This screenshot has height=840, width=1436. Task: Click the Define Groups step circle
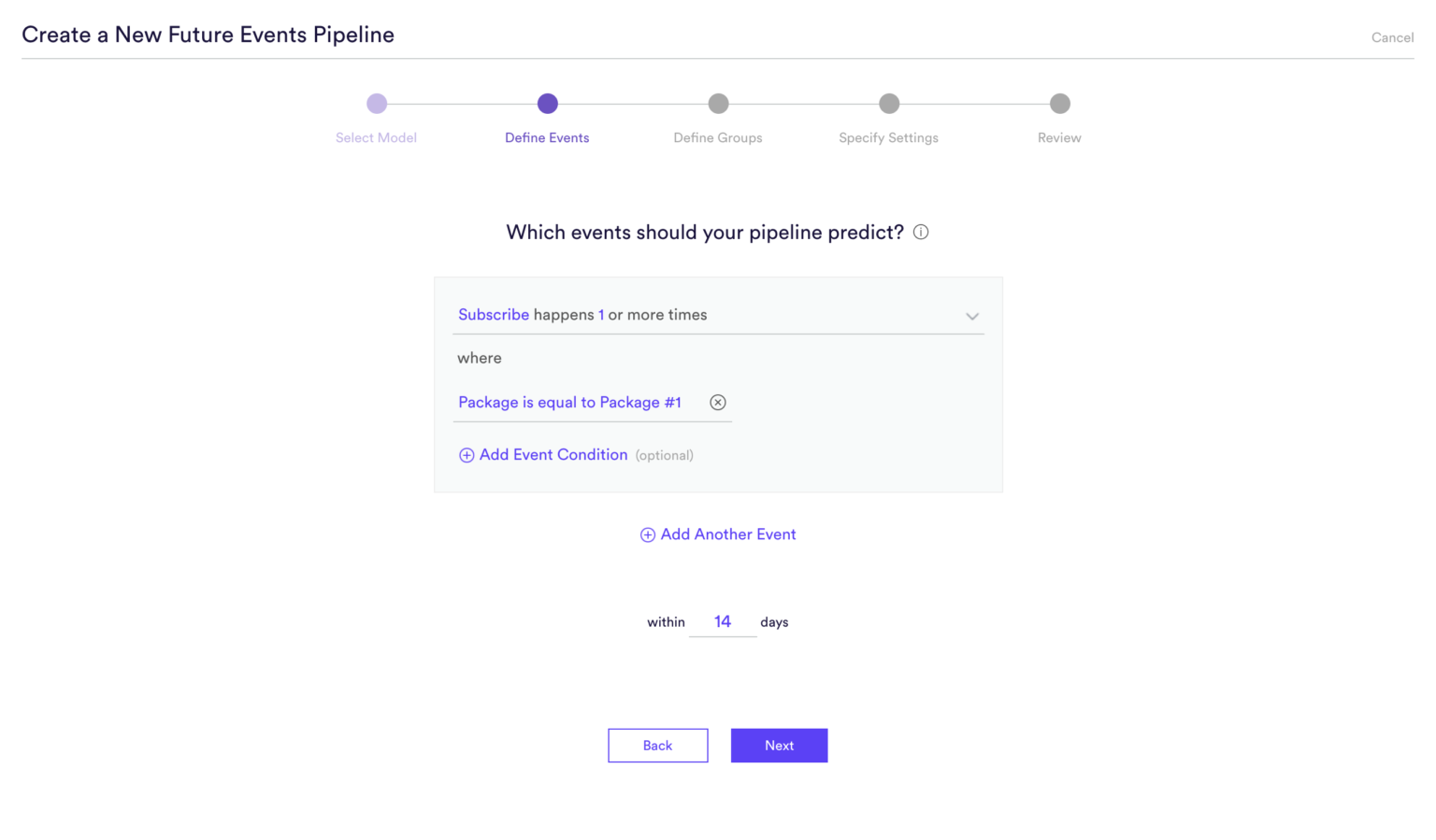pos(717,104)
